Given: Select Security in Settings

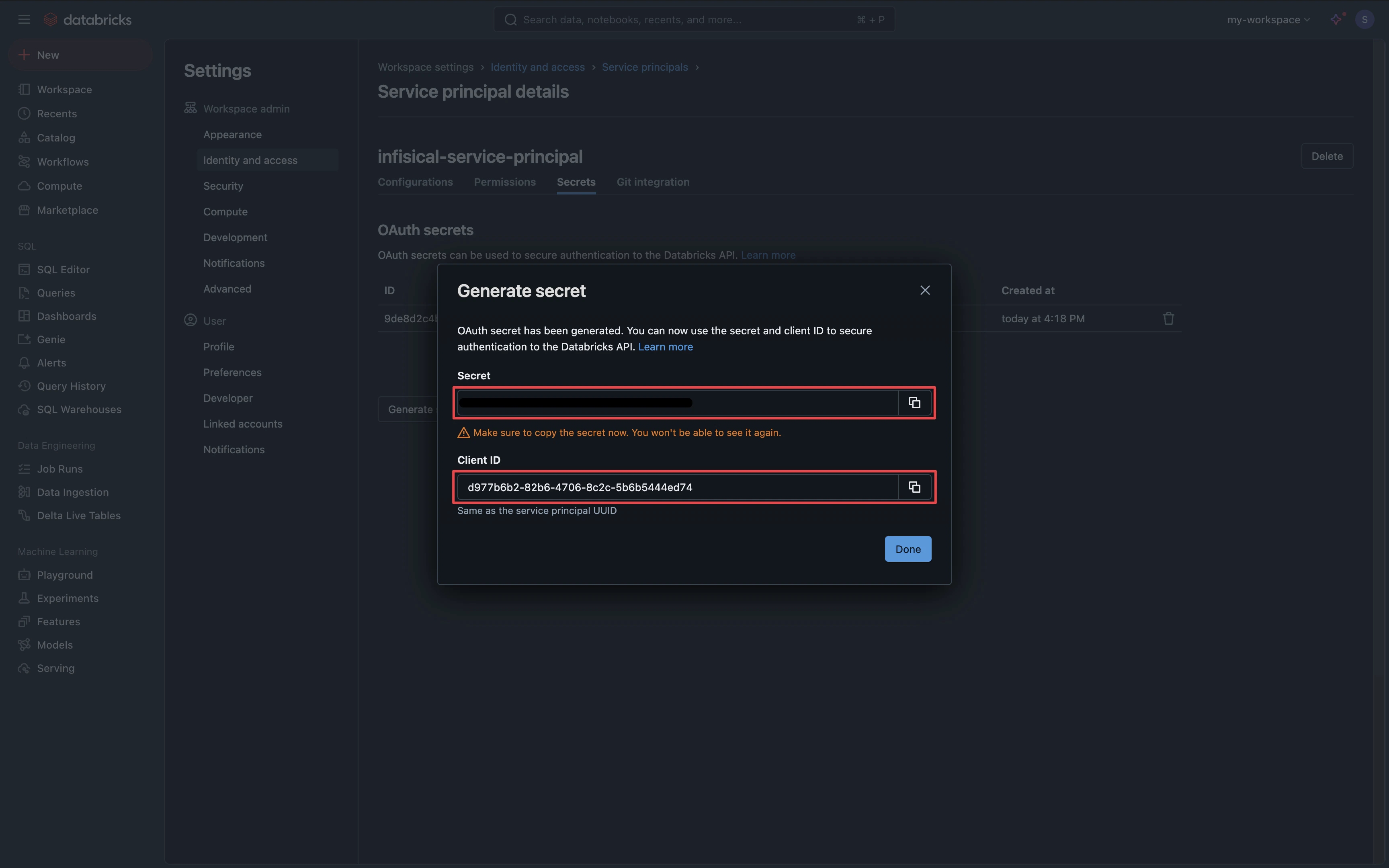Looking at the screenshot, I should pos(223,186).
